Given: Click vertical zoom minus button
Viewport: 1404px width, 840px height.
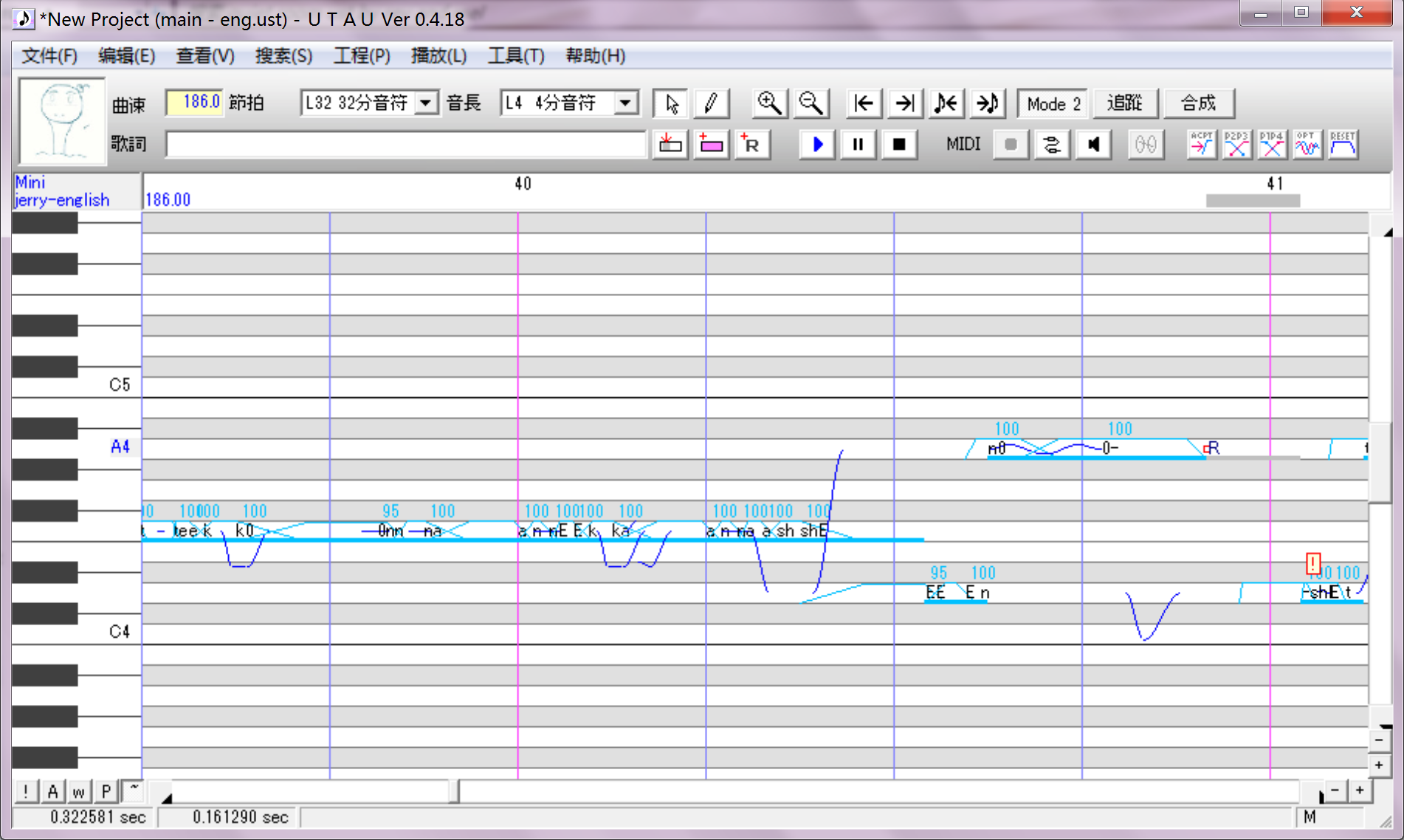Looking at the screenshot, I should tap(1379, 740).
